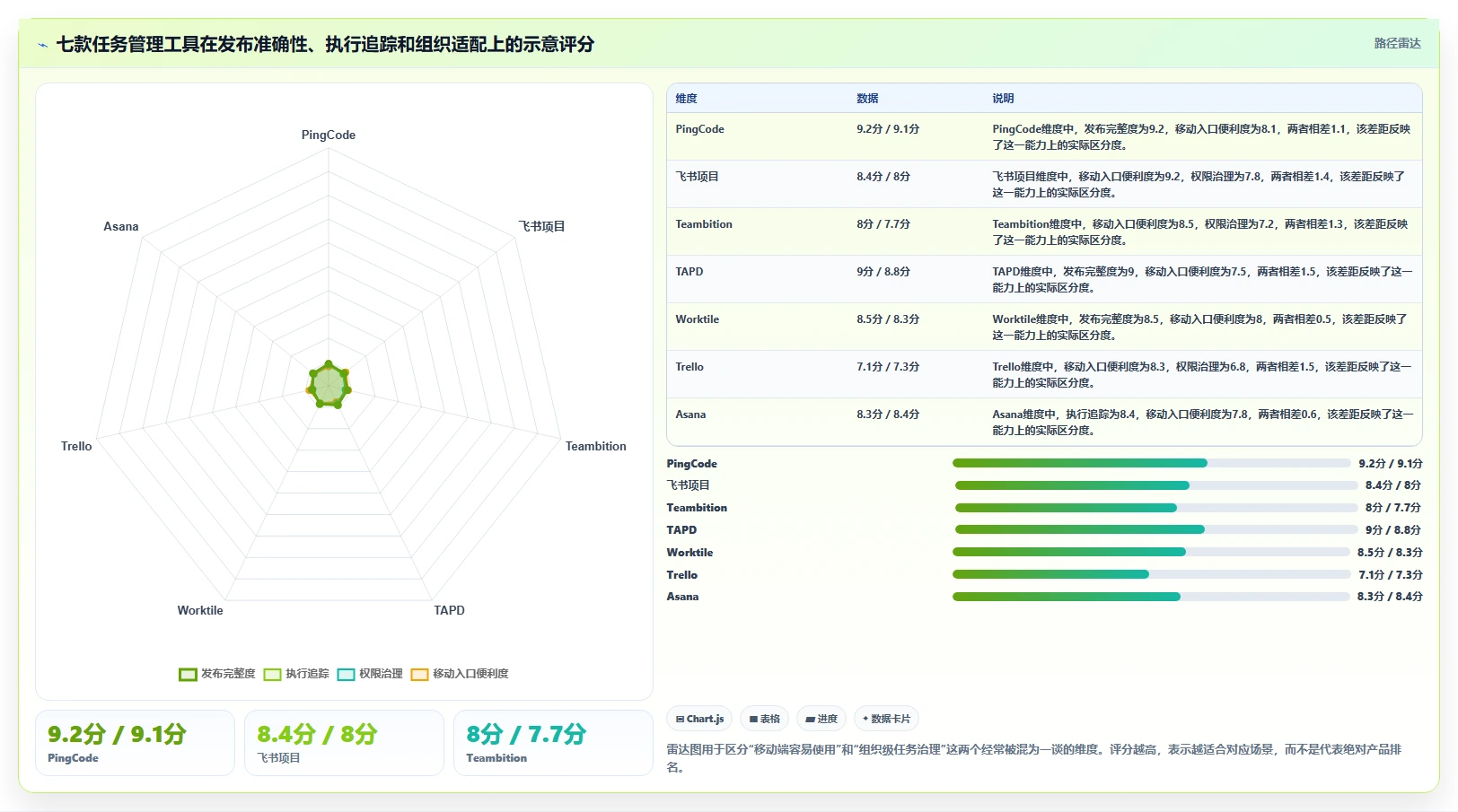The height and width of the screenshot is (812, 1458).
Task: Open the PingCode 9.2分 / 9.1分 score card
Action: point(135,743)
